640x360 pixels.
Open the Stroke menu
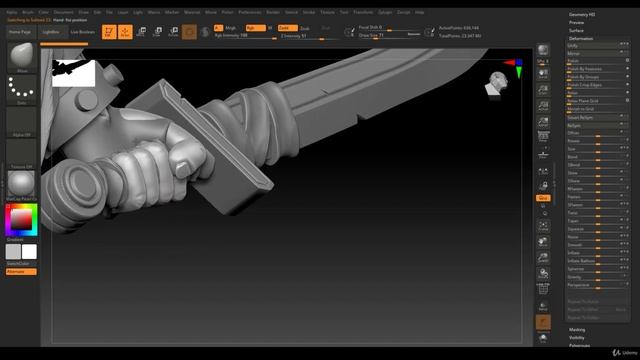(309, 13)
